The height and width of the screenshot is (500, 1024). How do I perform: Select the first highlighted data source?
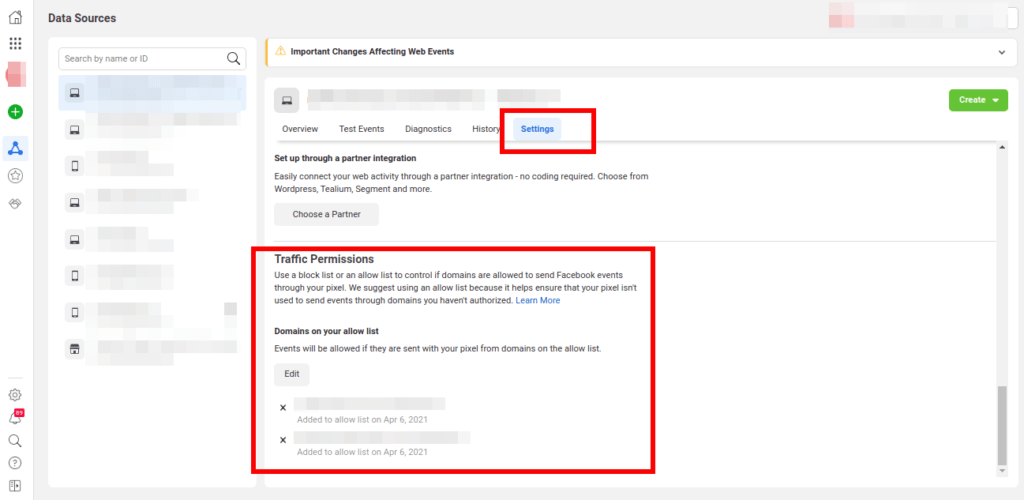(x=152, y=93)
